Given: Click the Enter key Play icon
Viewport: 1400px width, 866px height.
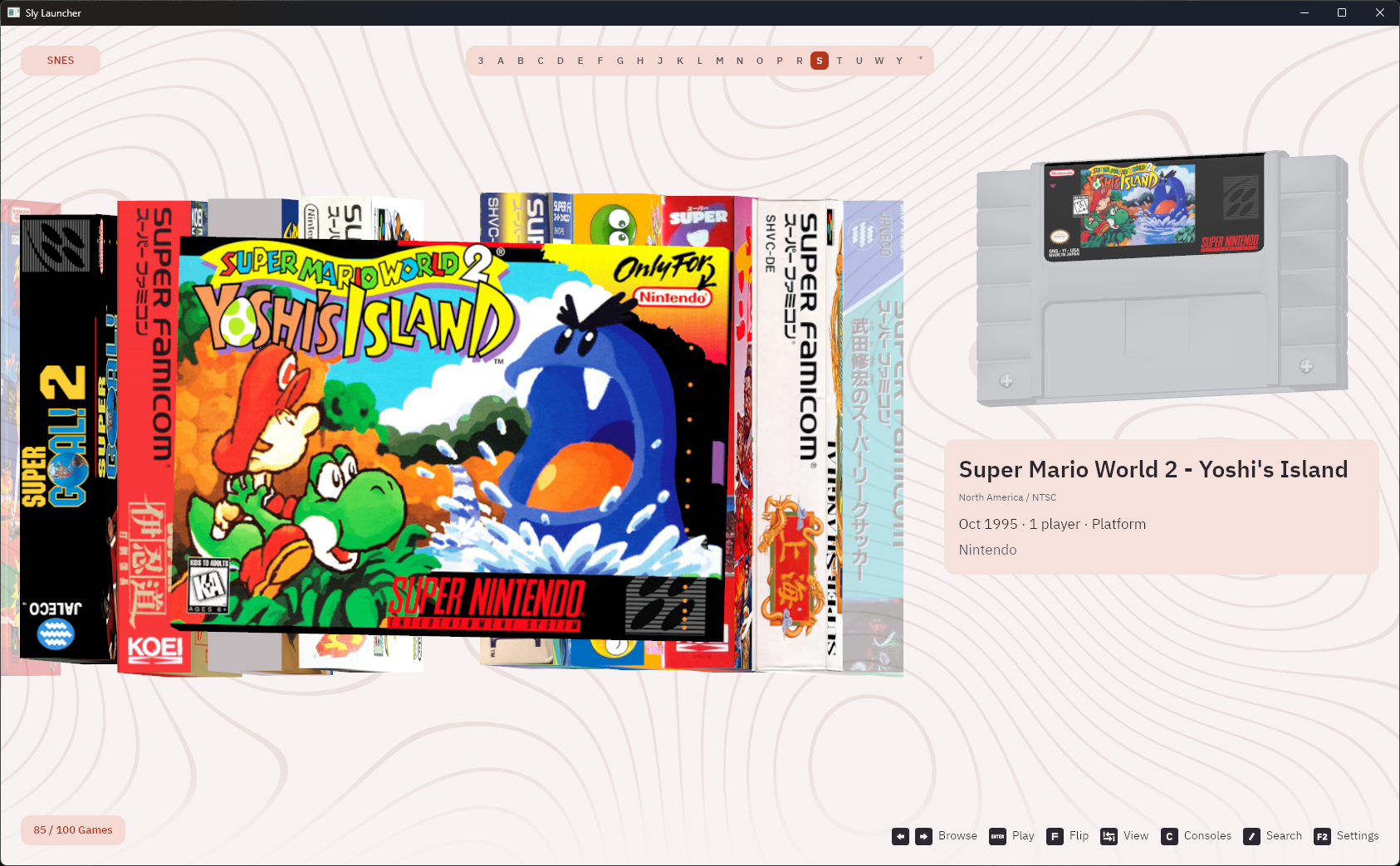Looking at the screenshot, I should click(997, 836).
